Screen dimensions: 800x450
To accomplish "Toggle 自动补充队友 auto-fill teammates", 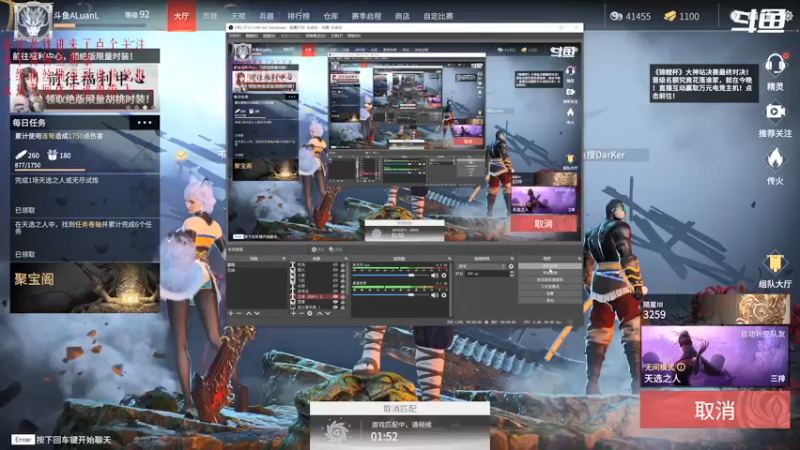I will click(763, 334).
